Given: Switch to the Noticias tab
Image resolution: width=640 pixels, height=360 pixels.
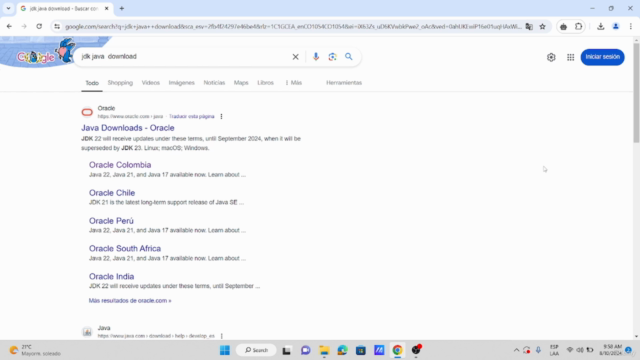Looking at the screenshot, I should pos(214,83).
